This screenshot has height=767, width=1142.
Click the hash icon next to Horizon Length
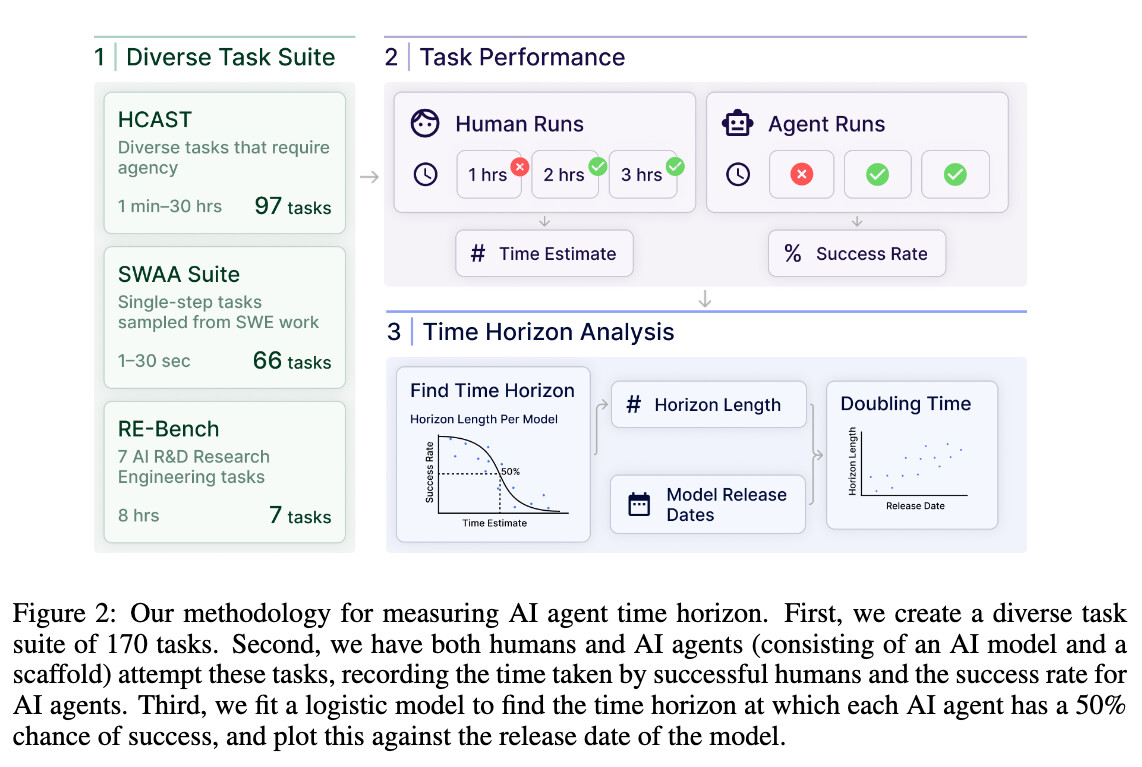tap(634, 404)
